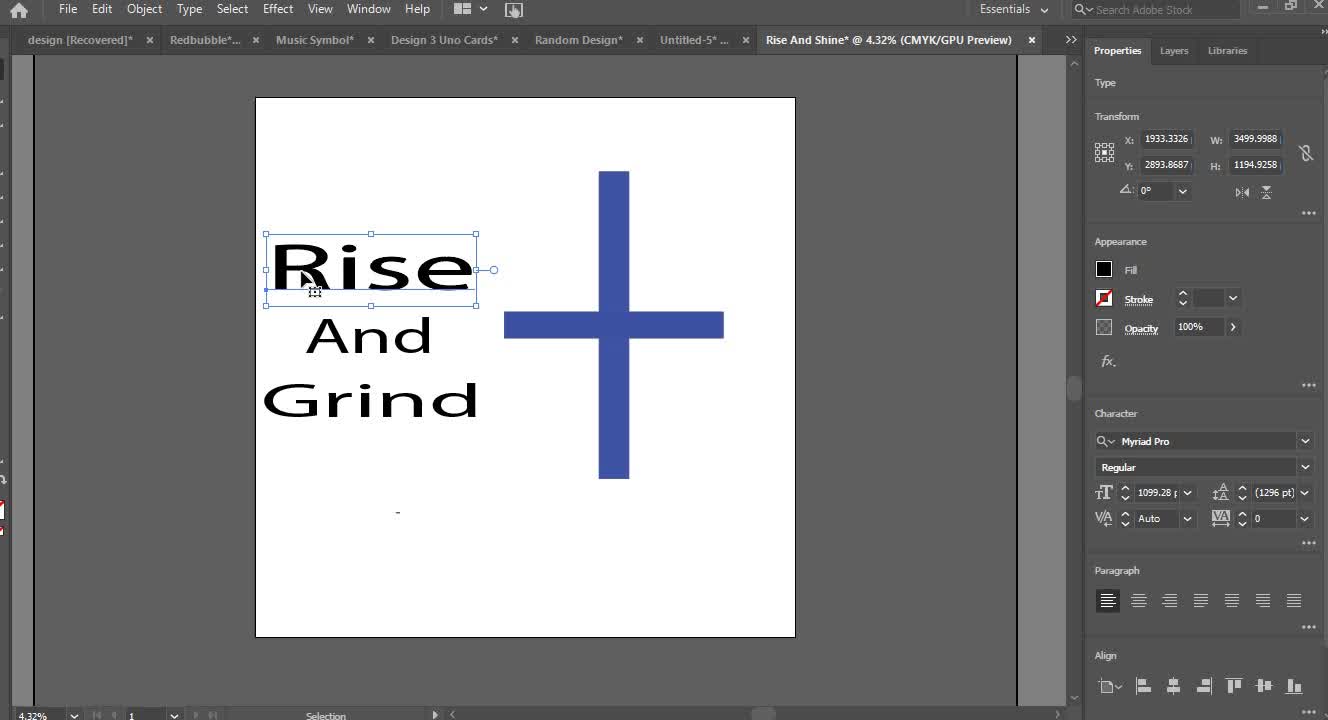Toggle constrain width and height proportions link

(1305, 153)
